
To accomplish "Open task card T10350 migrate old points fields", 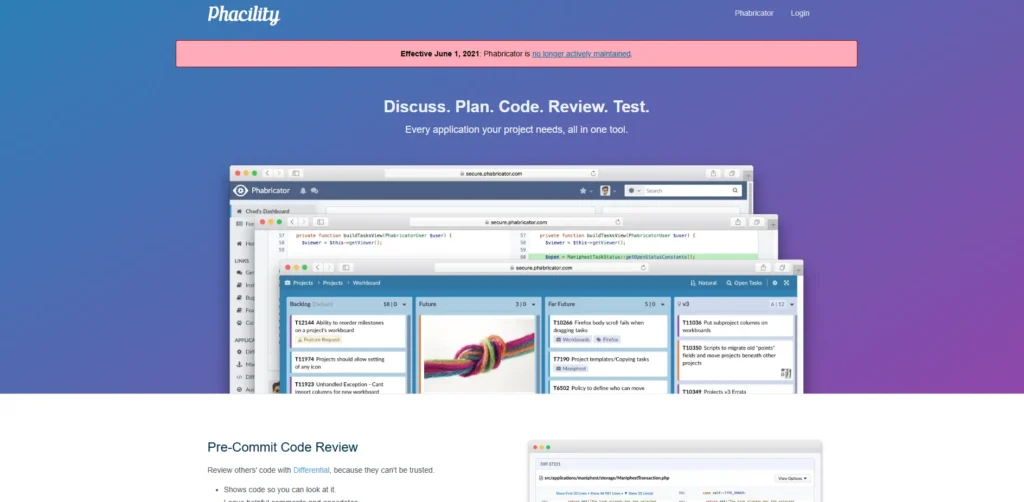I will pos(736,360).
